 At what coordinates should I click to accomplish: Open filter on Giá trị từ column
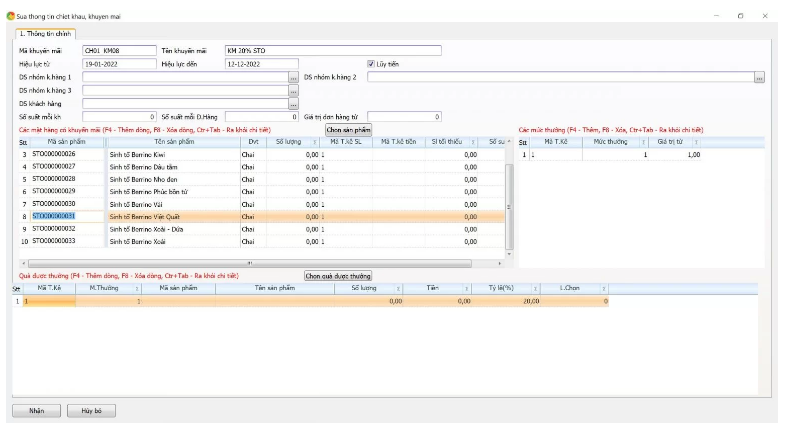pos(696,142)
